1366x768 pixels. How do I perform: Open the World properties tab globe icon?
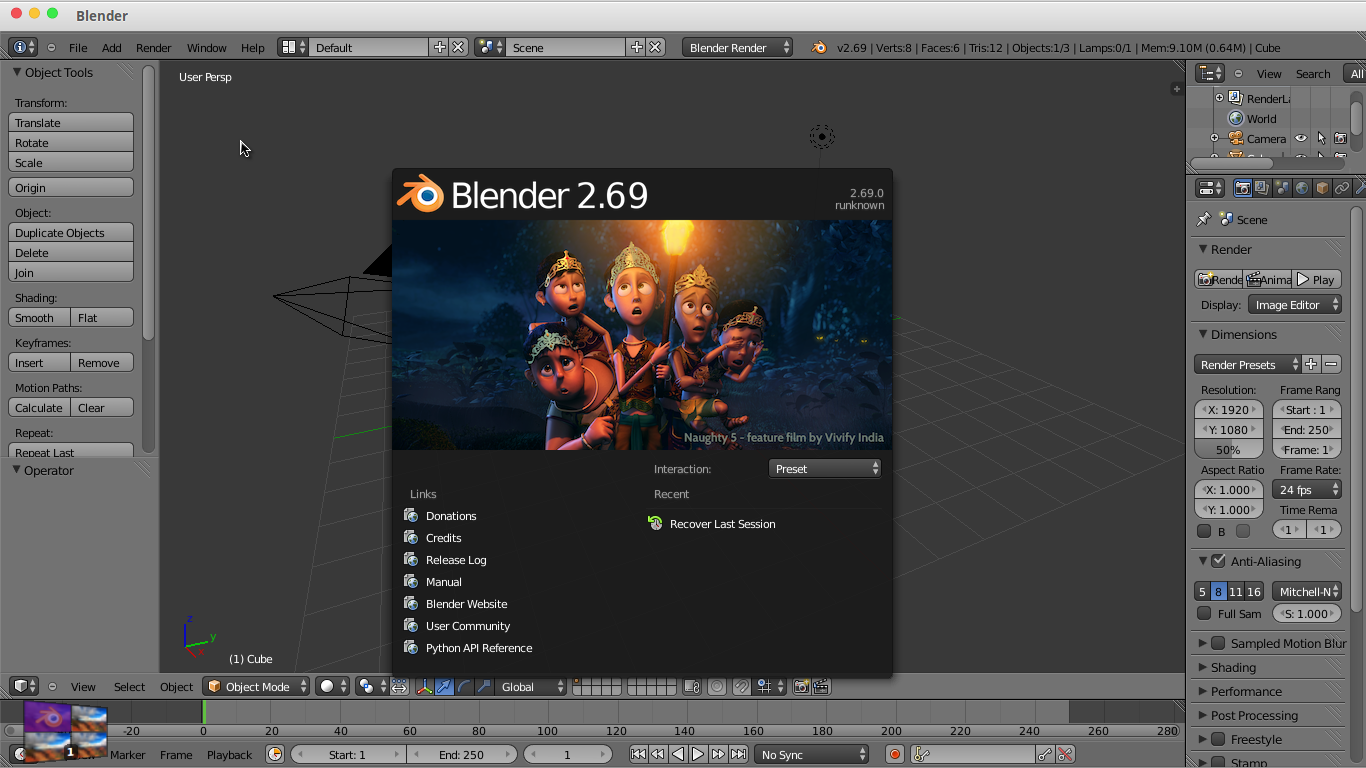(1301, 187)
